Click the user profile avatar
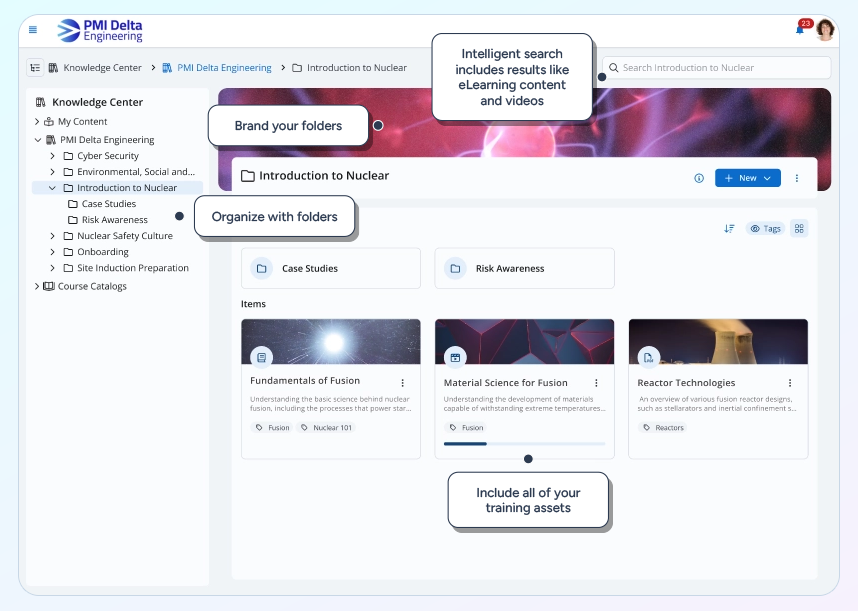This screenshot has width=858, height=611. click(x=823, y=29)
